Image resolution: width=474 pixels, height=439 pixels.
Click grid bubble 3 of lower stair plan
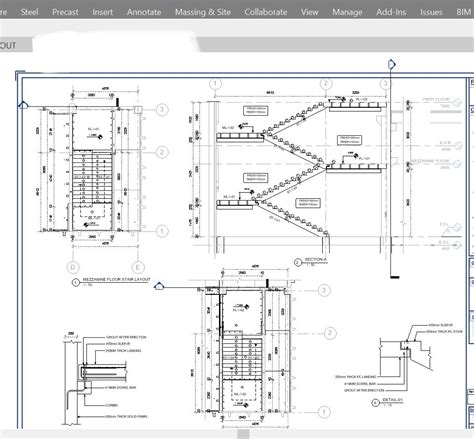pos(324,290)
